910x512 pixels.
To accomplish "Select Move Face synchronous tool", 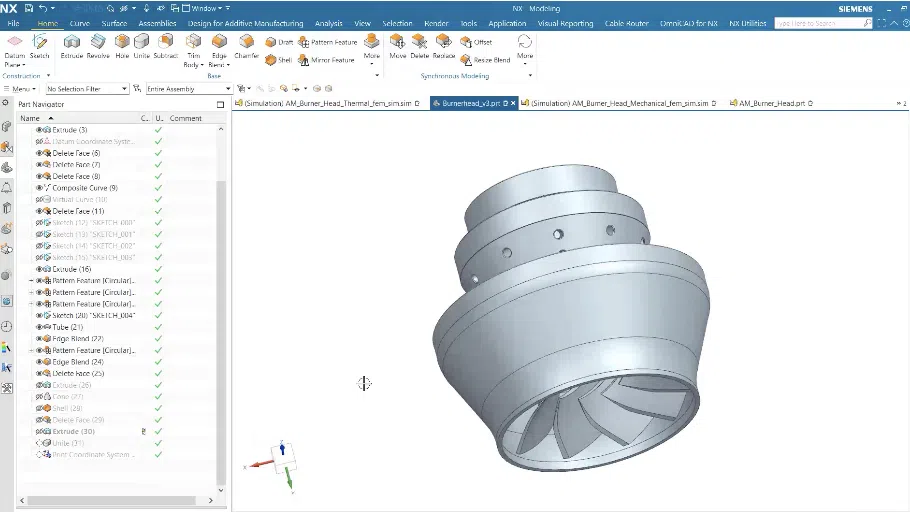I will pyautogui.click(x=398, y=46).
